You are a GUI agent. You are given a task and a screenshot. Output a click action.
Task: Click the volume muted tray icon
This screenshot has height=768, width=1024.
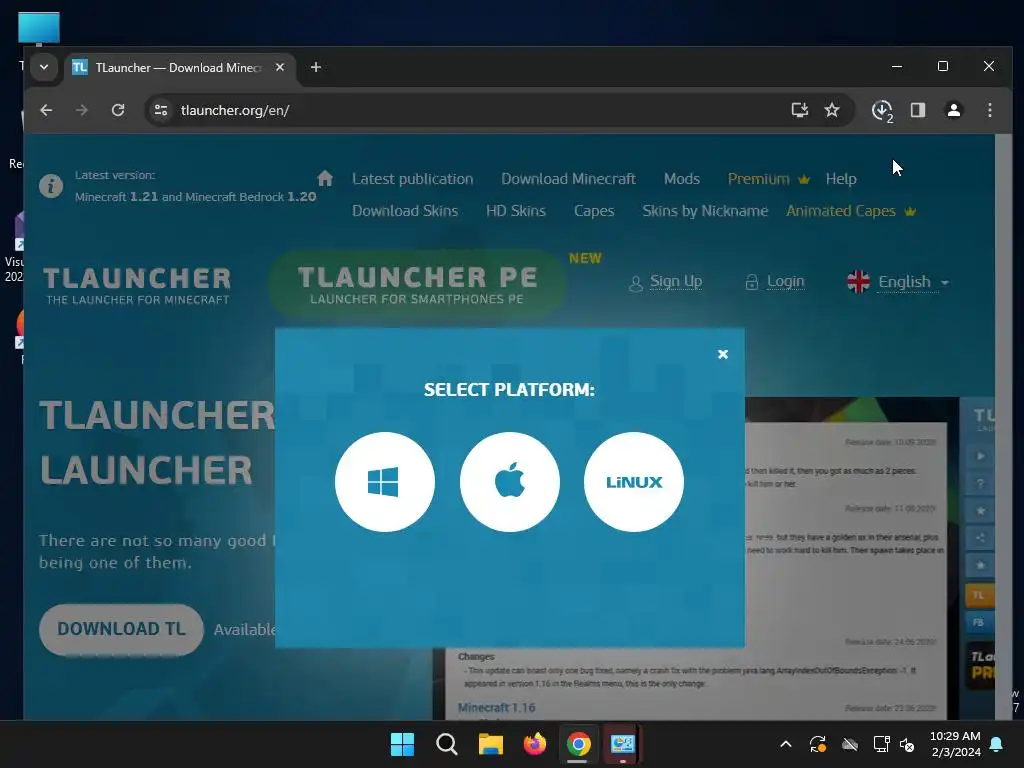tap(907, 744)
